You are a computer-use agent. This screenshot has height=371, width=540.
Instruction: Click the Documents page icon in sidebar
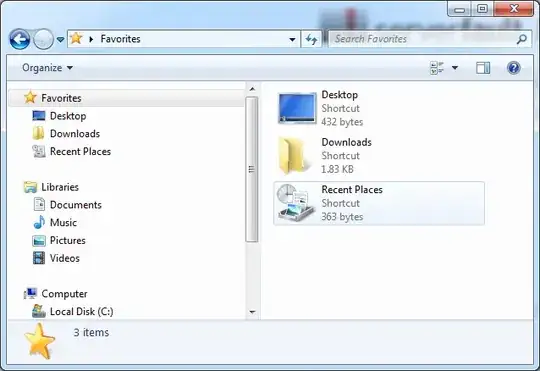pyautogui.click(x=39, y=204)
